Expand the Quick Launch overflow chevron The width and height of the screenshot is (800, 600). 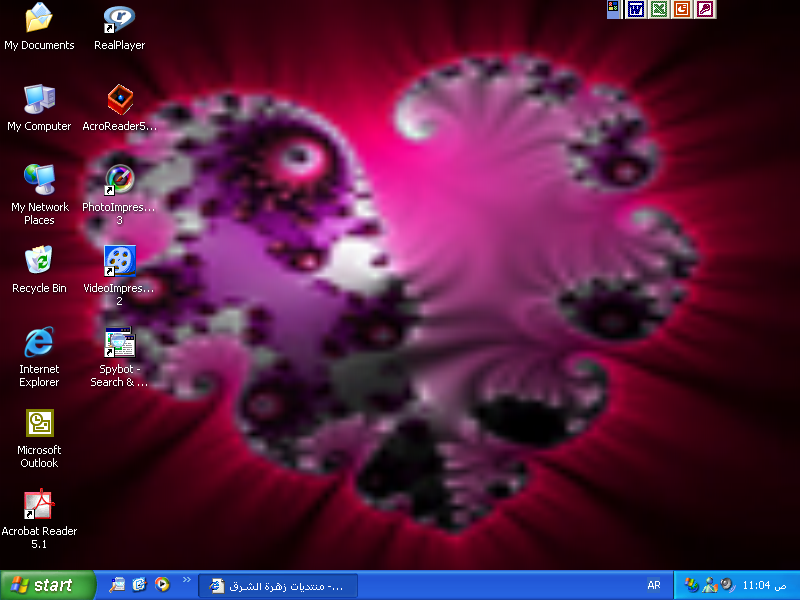pyautogui.click(x=186, y=581)
